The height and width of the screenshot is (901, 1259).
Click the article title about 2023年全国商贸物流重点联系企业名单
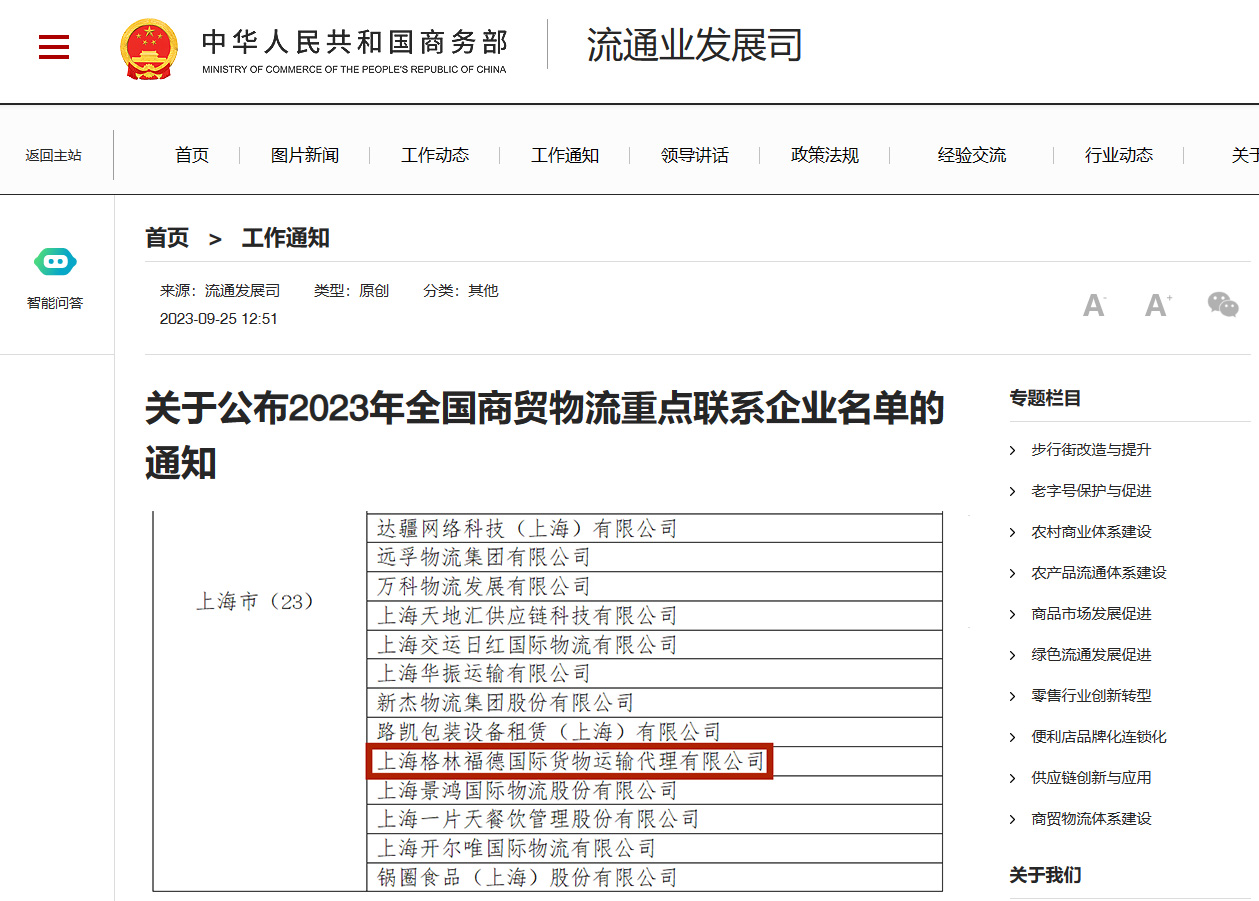point(545,436)
